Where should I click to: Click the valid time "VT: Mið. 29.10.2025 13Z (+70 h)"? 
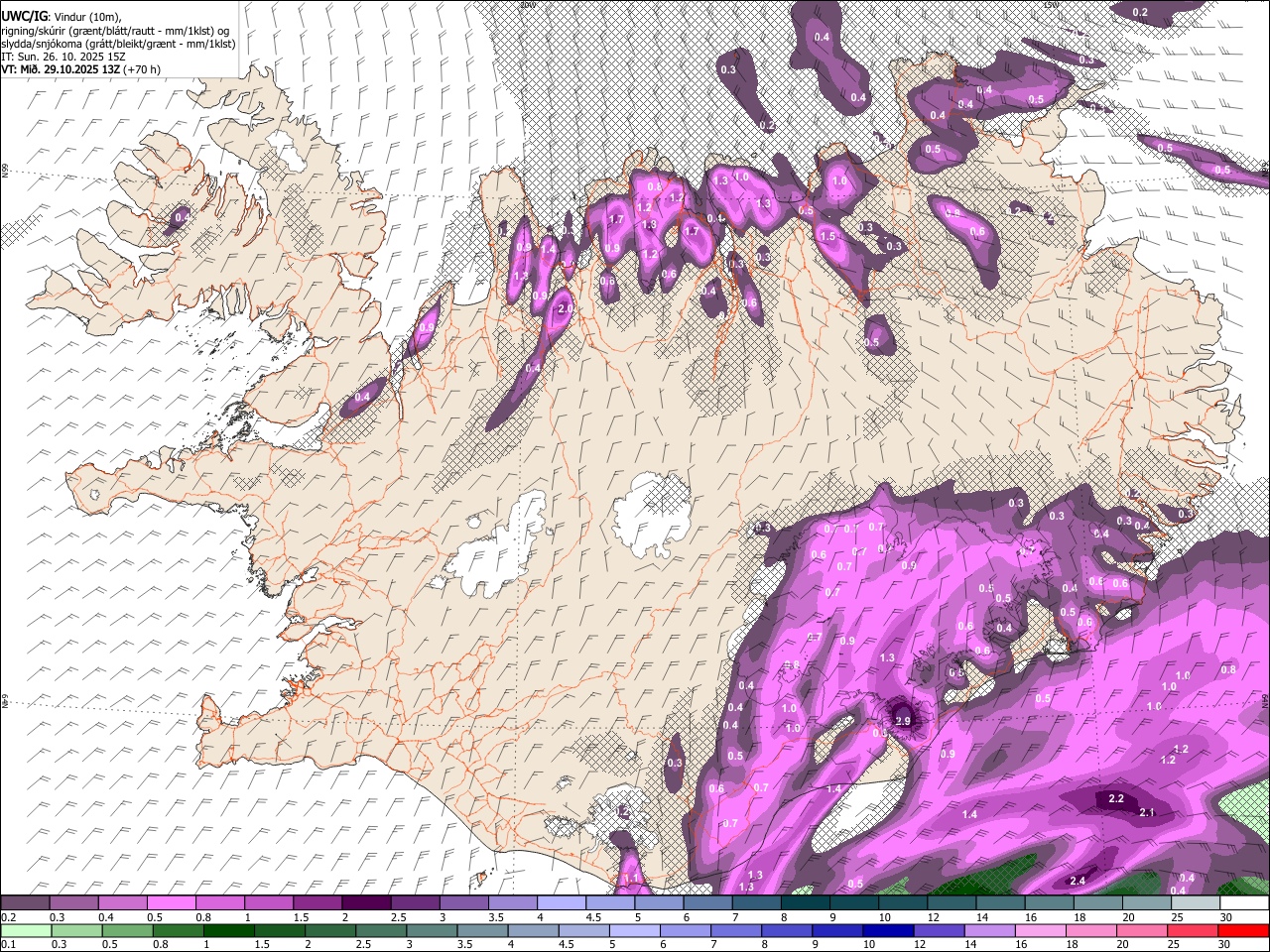point(80,69)
